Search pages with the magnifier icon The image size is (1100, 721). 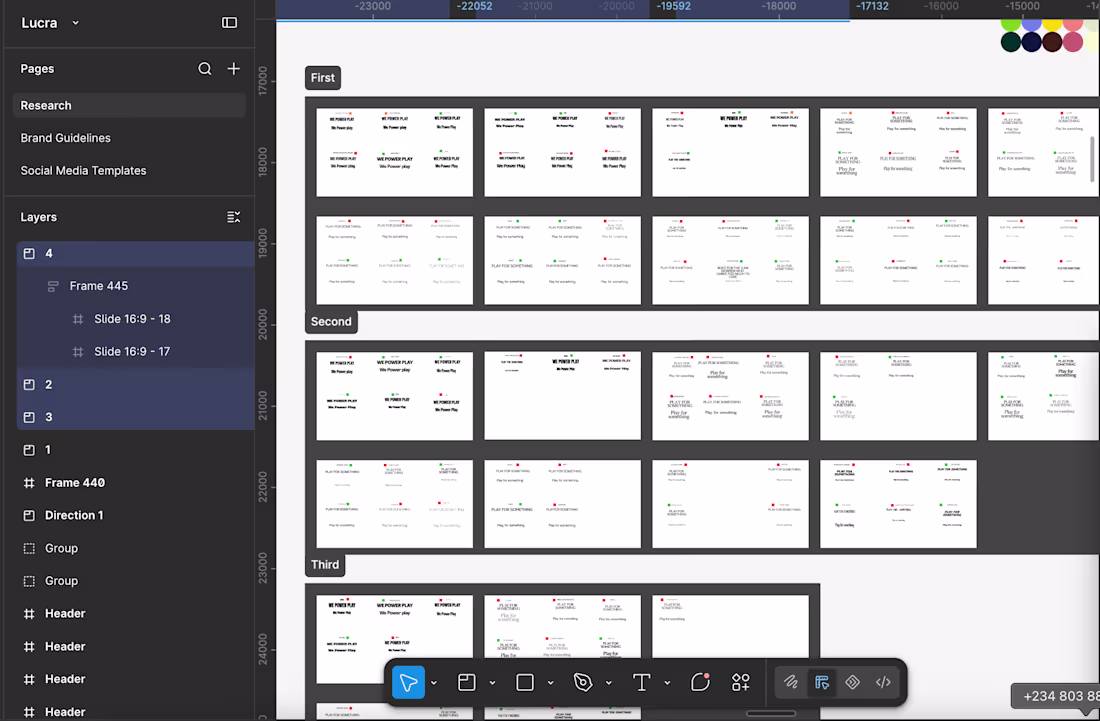204,69
